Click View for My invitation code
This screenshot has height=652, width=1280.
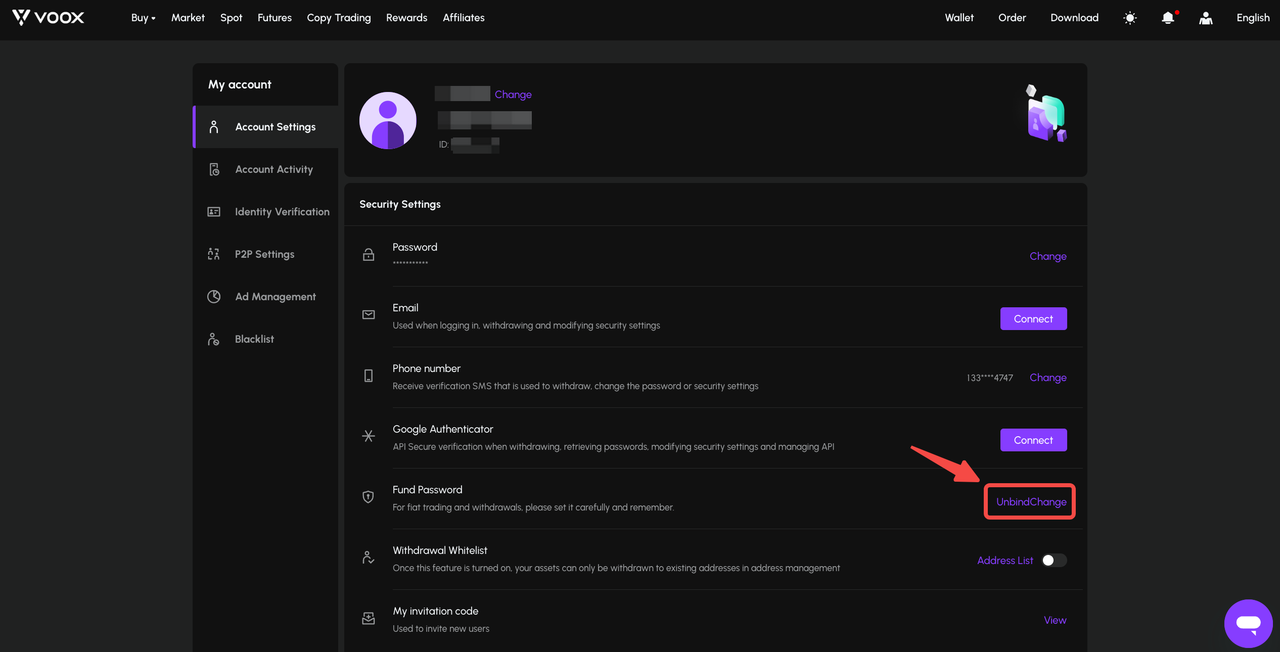pos(1055,620)
